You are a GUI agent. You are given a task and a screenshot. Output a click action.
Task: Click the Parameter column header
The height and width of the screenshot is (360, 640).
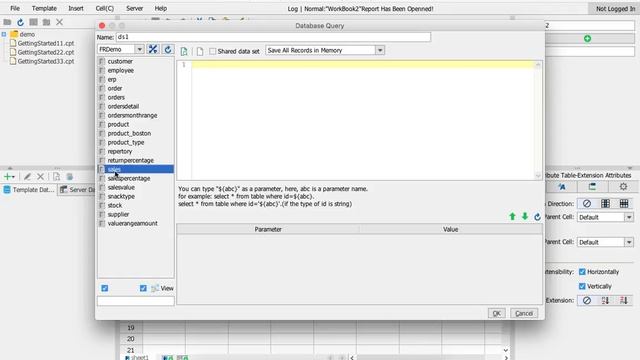(268, 229)
